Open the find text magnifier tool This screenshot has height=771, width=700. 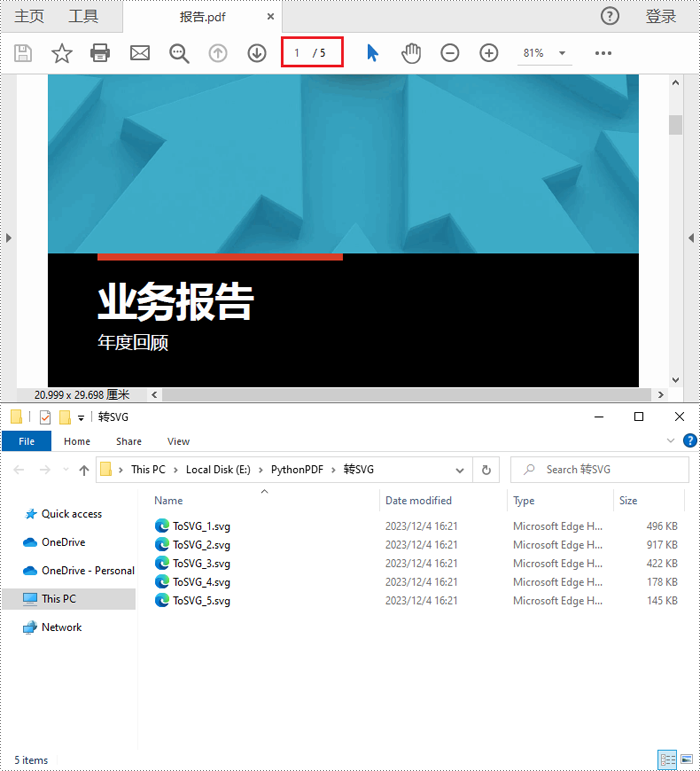click(x=179, y=53)
